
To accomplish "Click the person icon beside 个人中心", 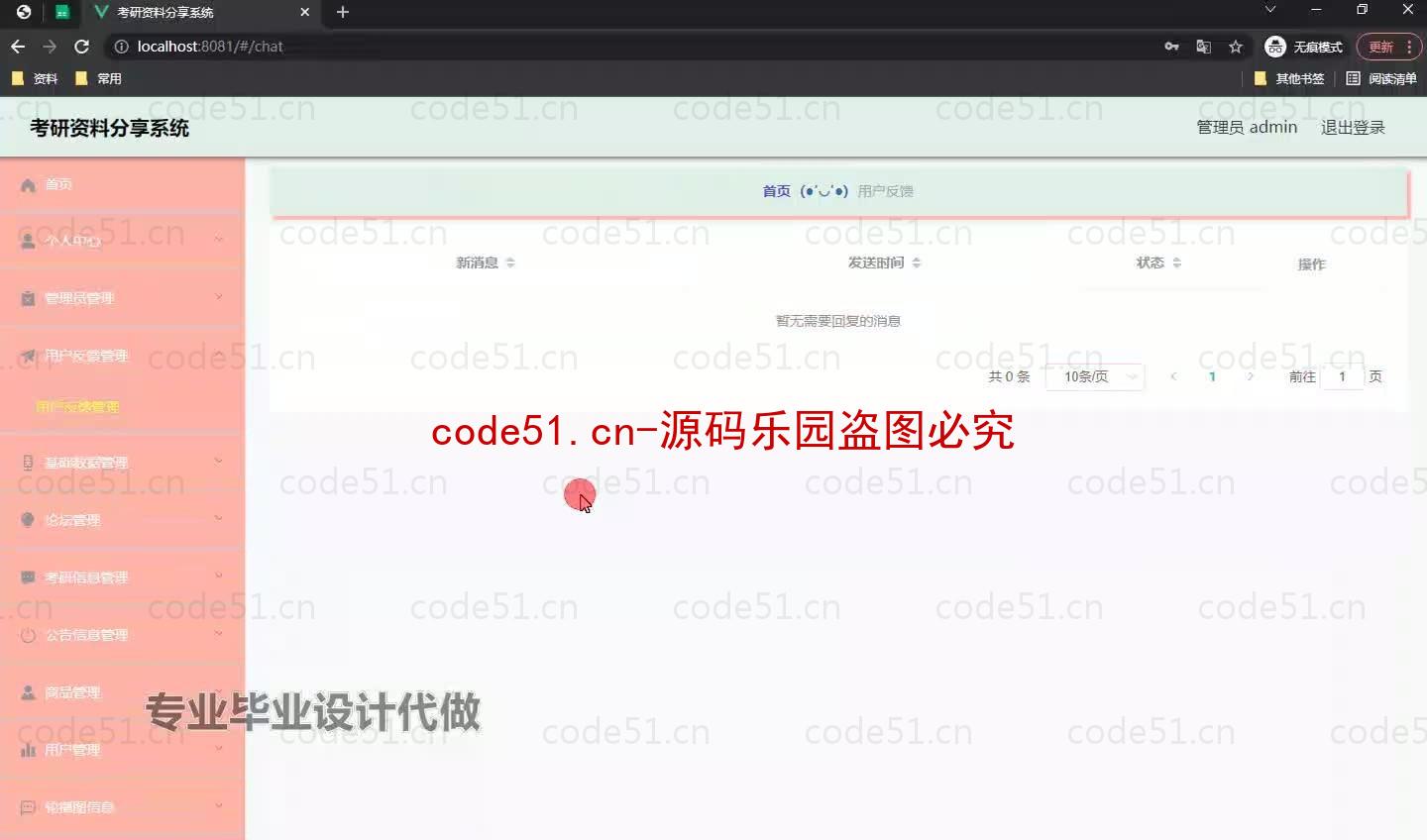I will coord(28,241).
